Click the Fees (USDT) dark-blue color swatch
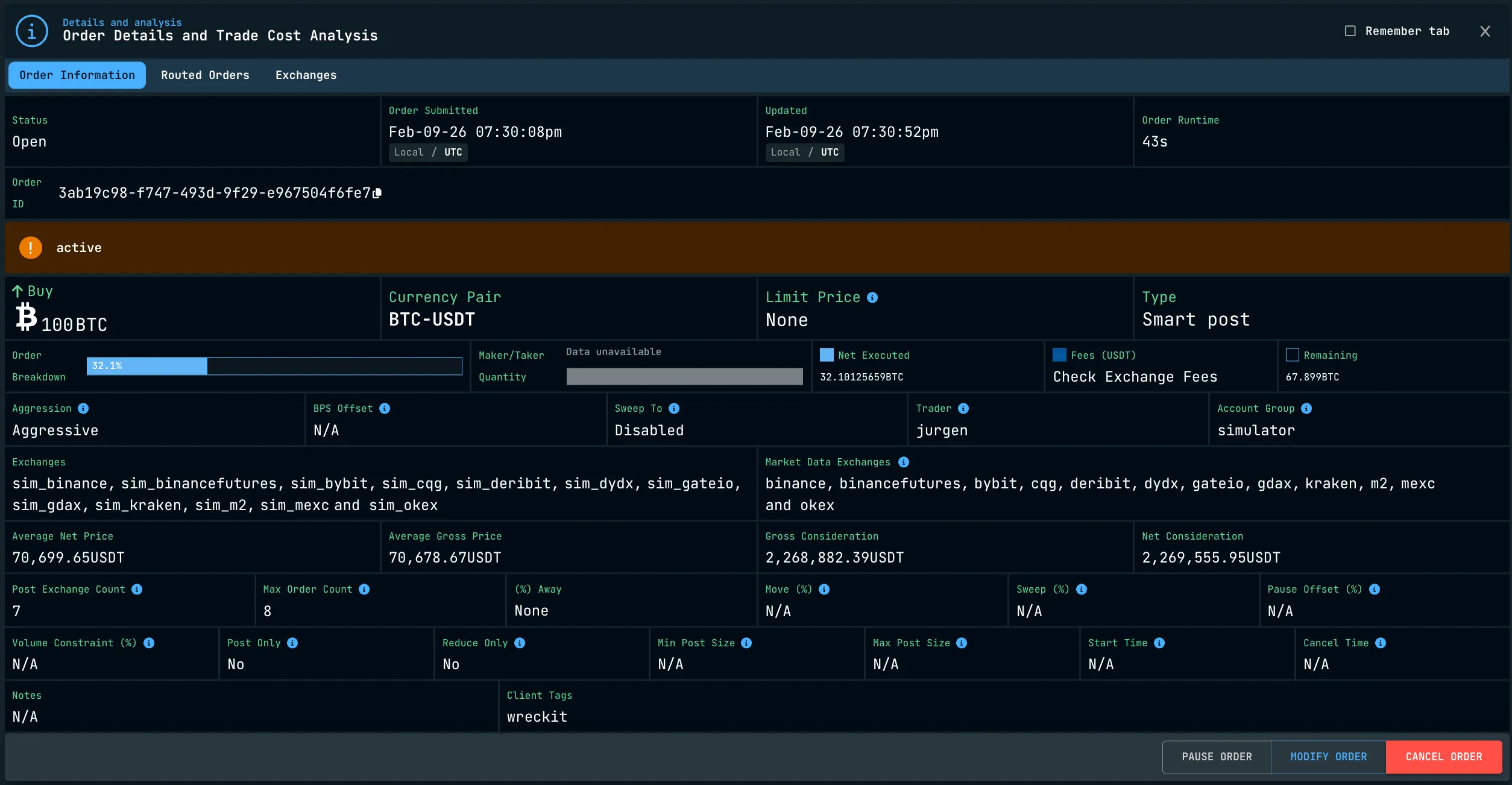This screenshot has width=1512, height=785. [1059, 355]
